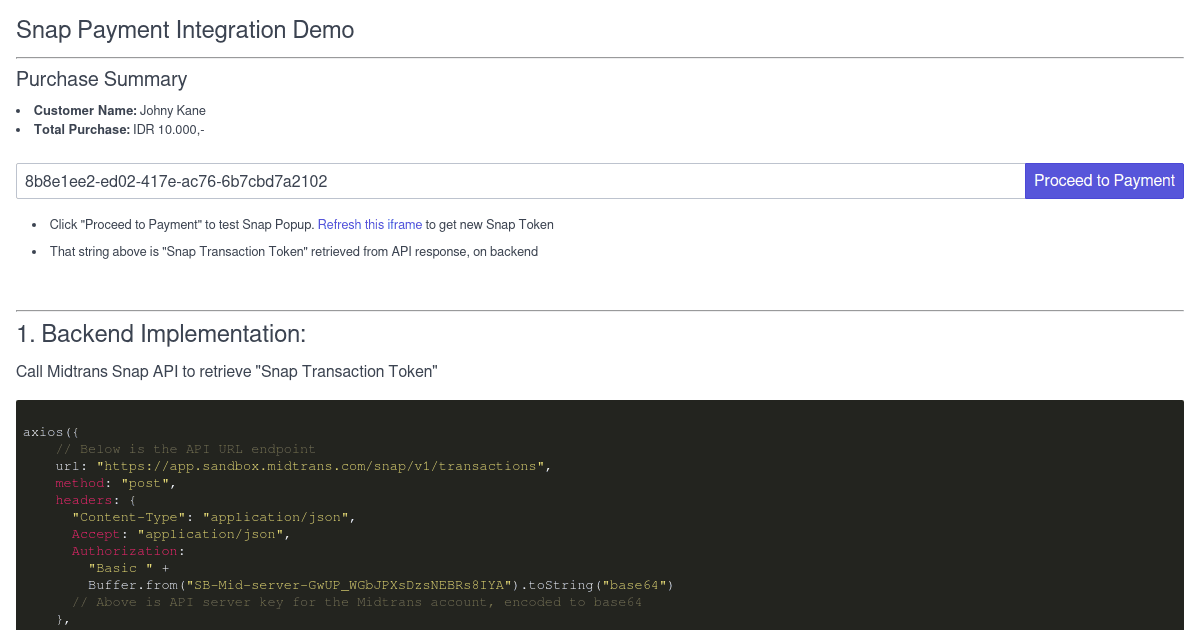This screenshot has height=630, width=1200.
Task: Open the "Refresh this iframe" link
Action: coord(369,224)
